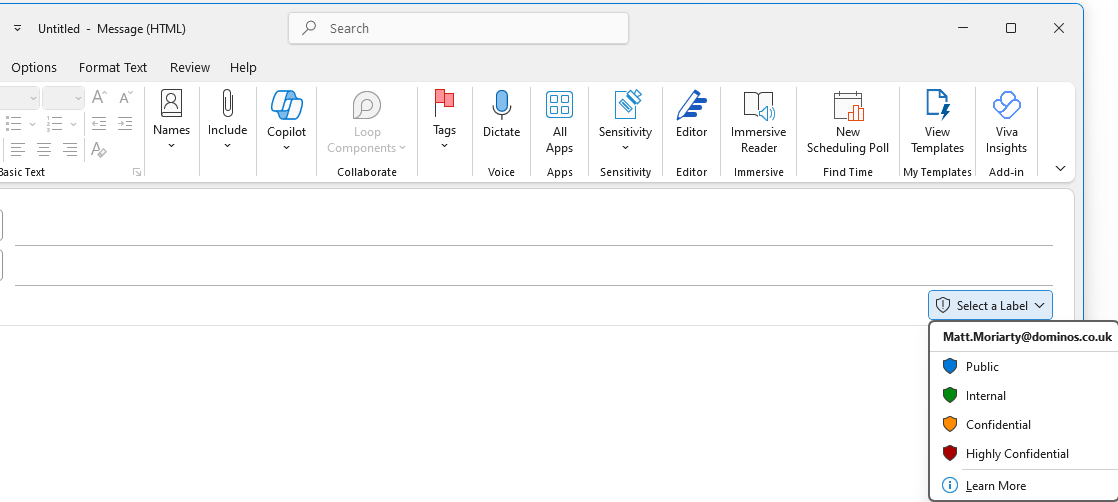Click into the second recipient address line
This screenshot has width=1118, height=502.
click(x=533, y=267)
